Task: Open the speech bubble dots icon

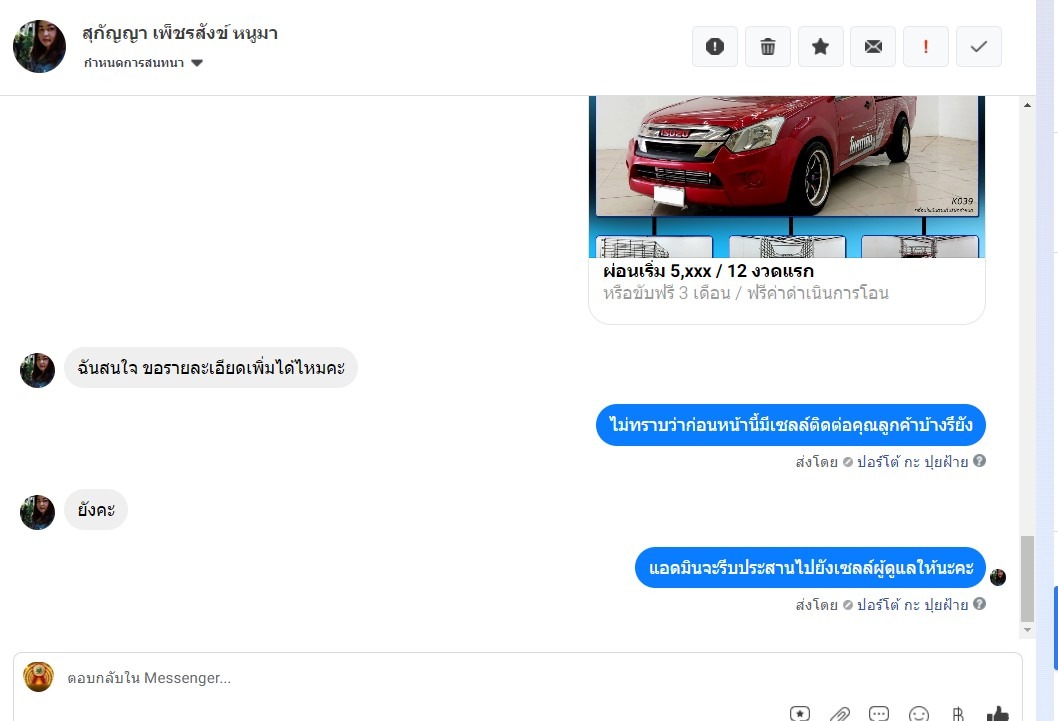Action: coord(879,714)
